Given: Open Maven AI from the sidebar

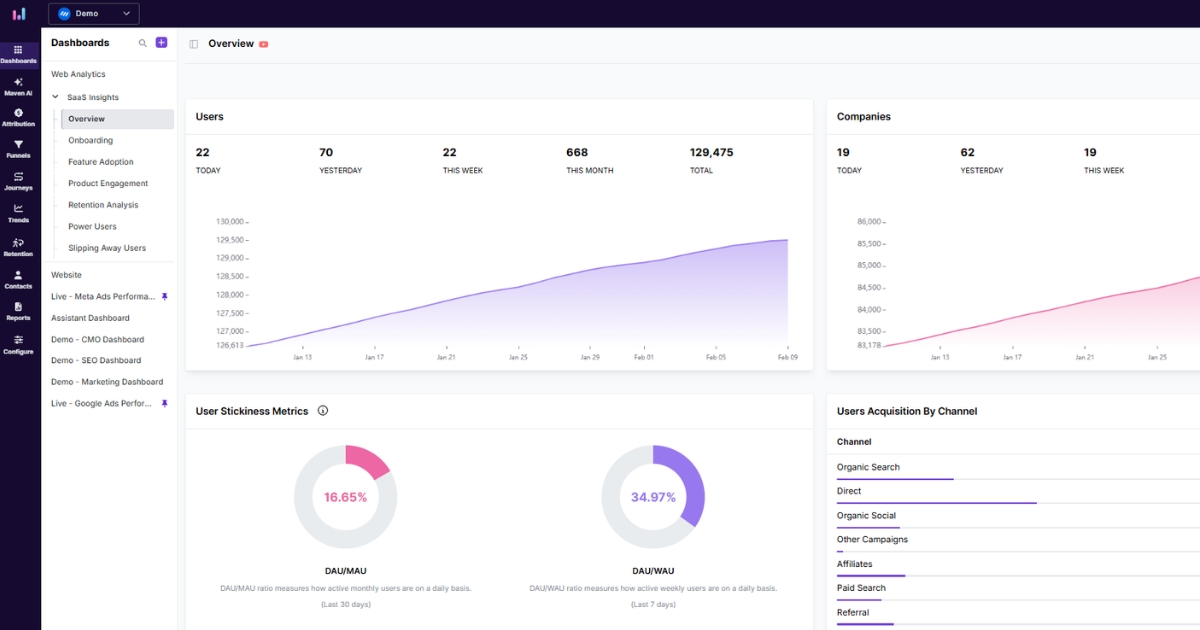Looking at the screenshot, I should pyautogui.click(x=18, y=87).
